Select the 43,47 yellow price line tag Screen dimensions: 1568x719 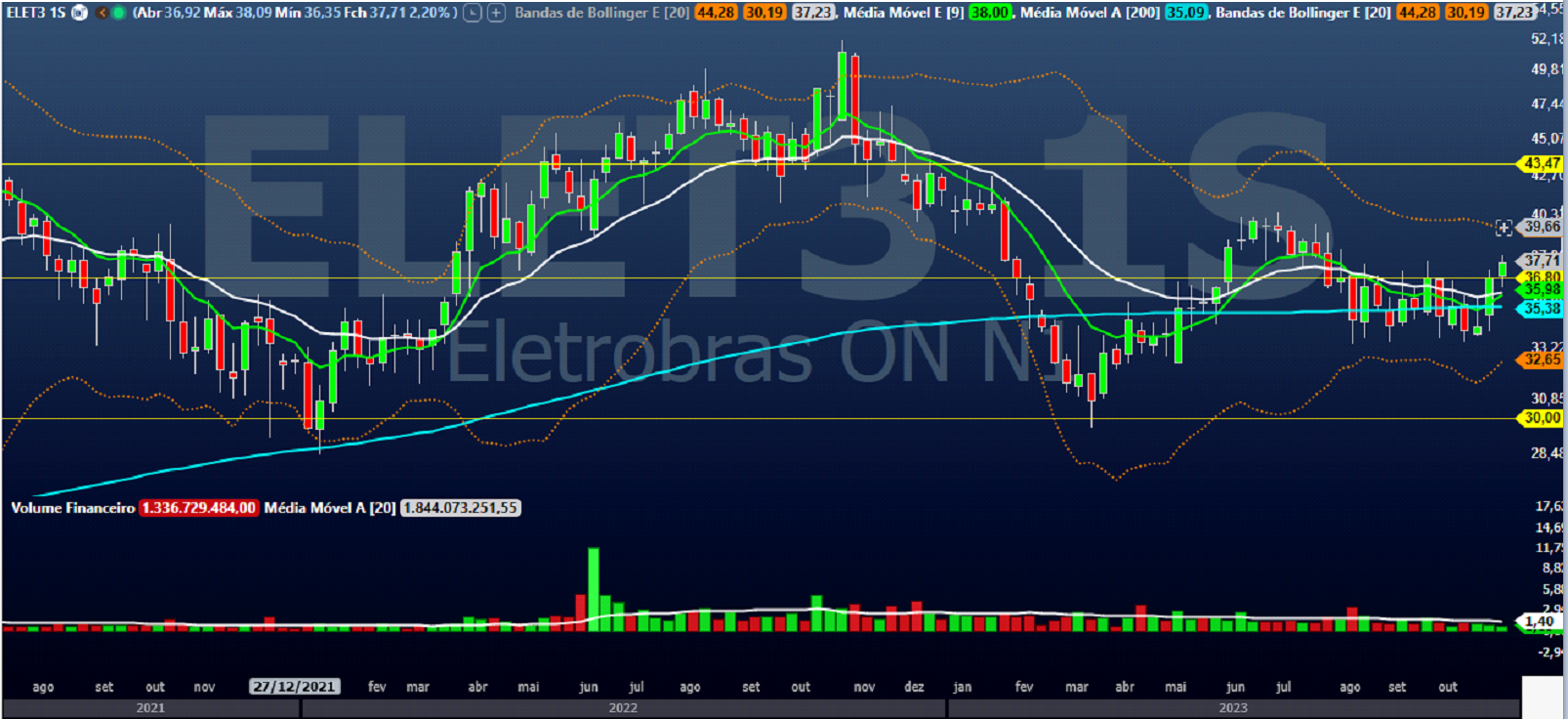[1542, 164]
